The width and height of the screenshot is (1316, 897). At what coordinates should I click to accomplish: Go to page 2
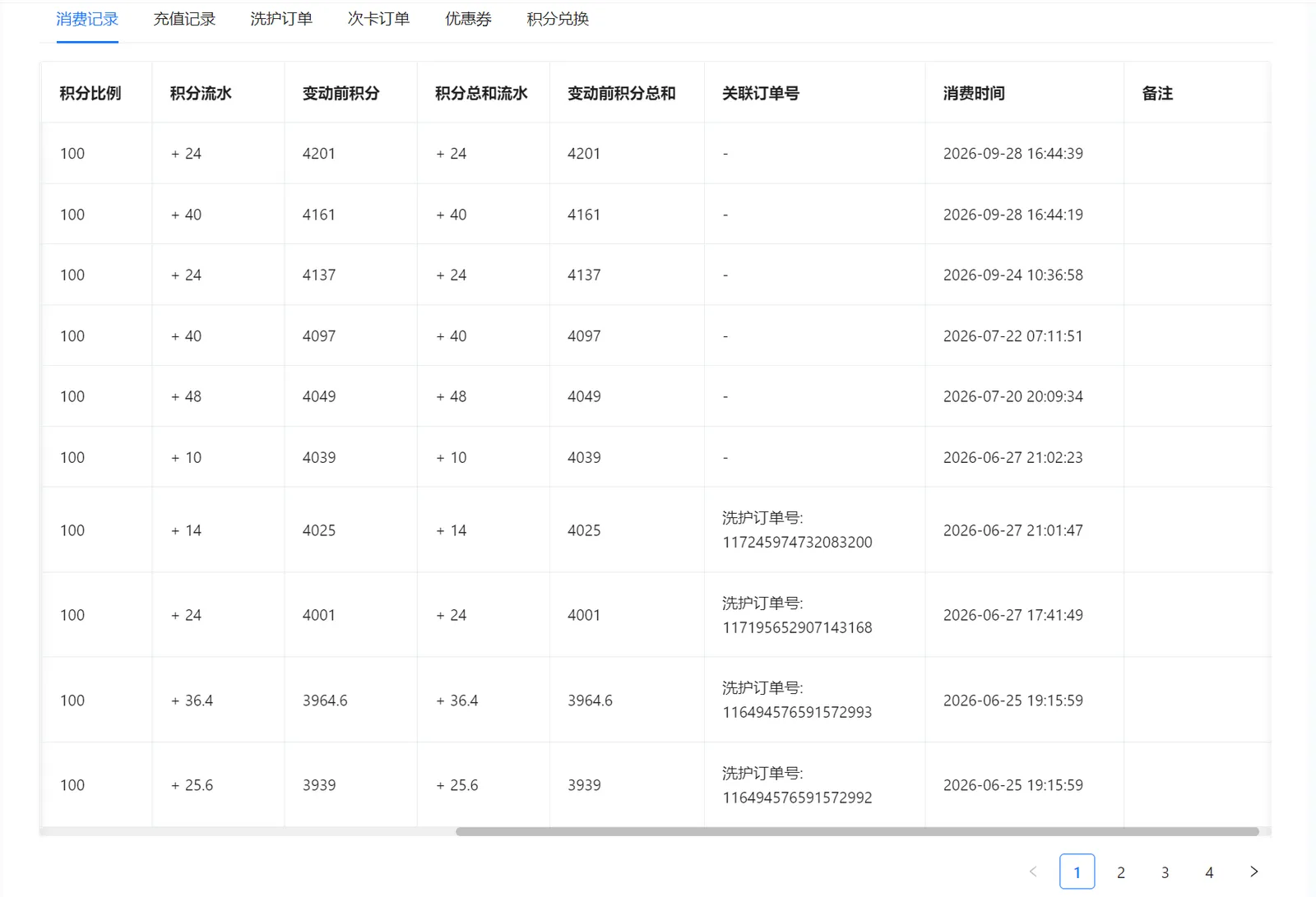pos(1121,872)
